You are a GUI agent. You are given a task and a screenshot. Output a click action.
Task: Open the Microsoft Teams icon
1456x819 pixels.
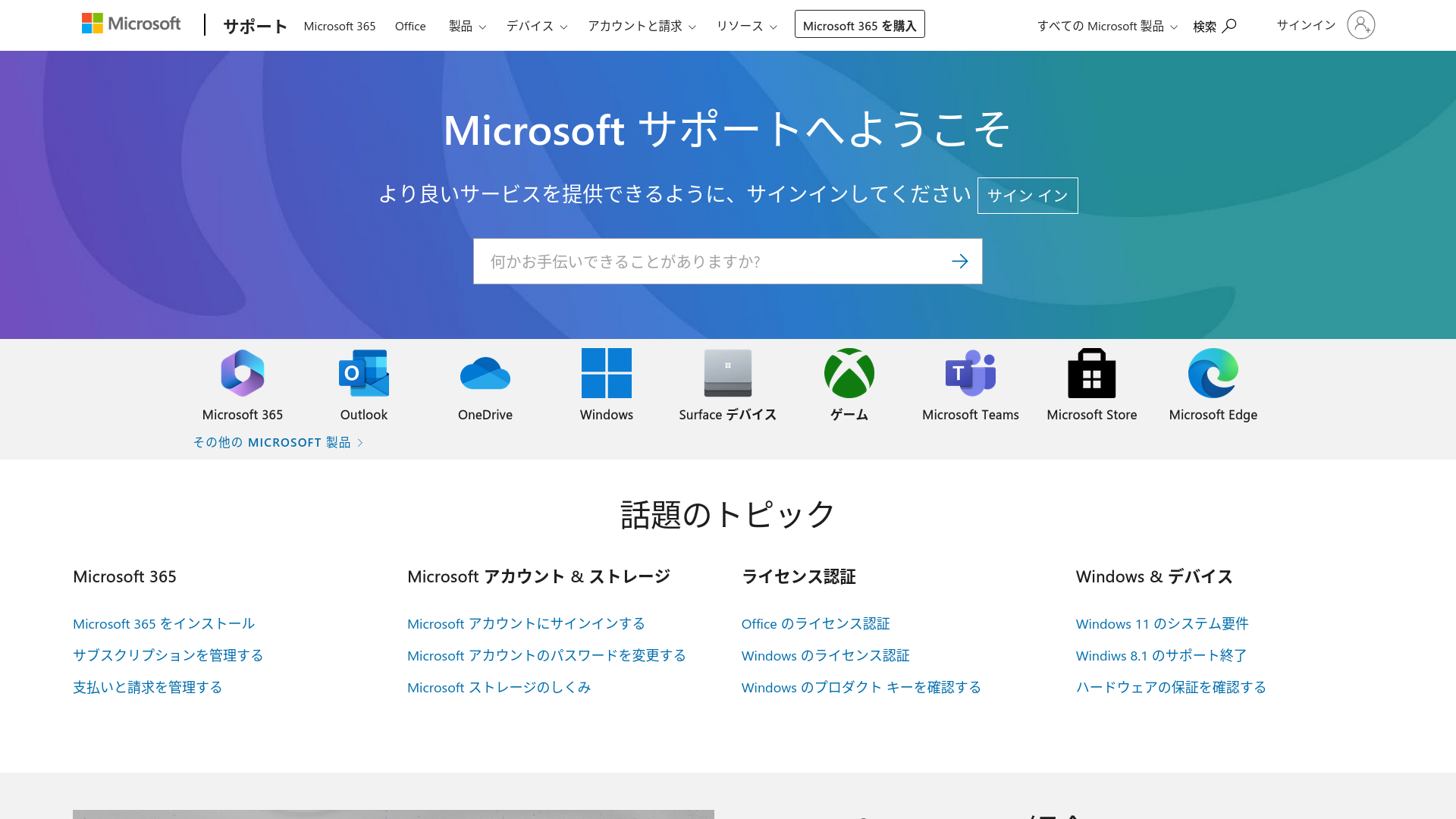[971, 373]
